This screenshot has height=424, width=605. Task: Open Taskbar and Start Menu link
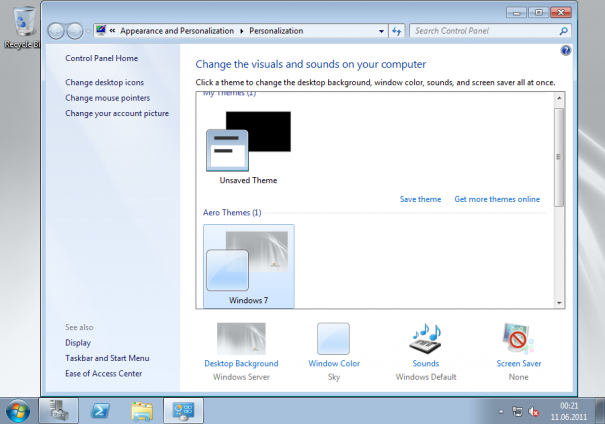107,358
